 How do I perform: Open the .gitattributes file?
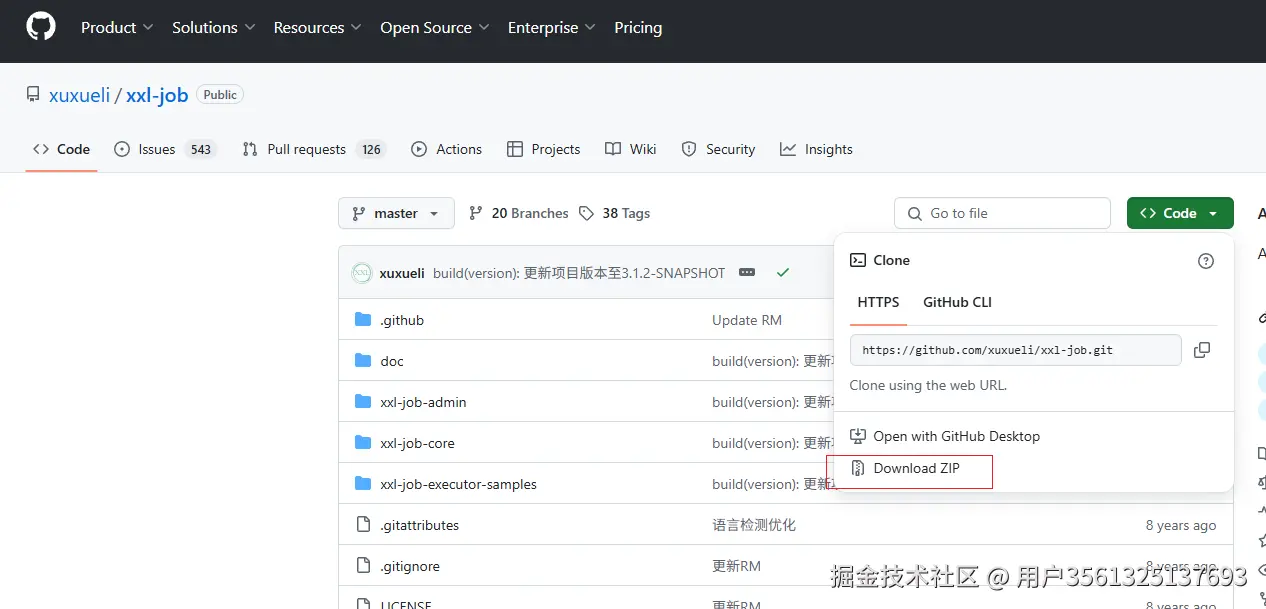pyautogui.click(x=419, y=525)
